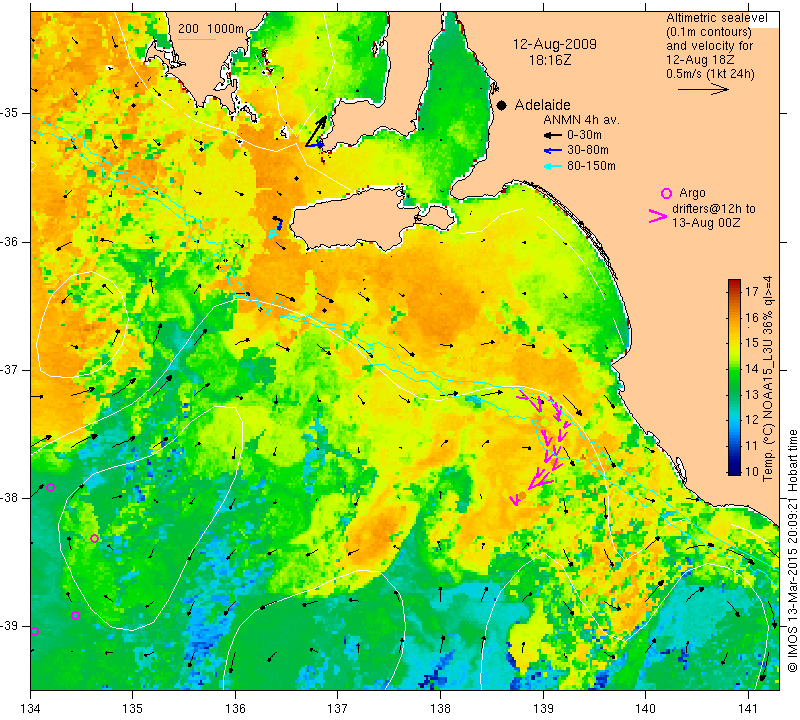
Task: Click the Altimetric sealevel caption
Action: (717, 18)
